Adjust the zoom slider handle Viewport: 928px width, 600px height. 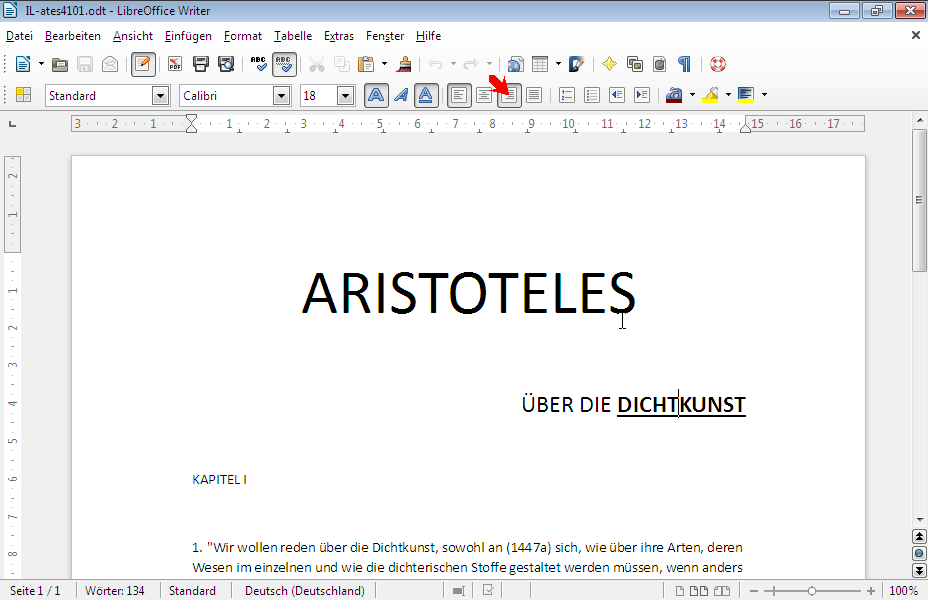pyautogui.click(x=812, y=591)
